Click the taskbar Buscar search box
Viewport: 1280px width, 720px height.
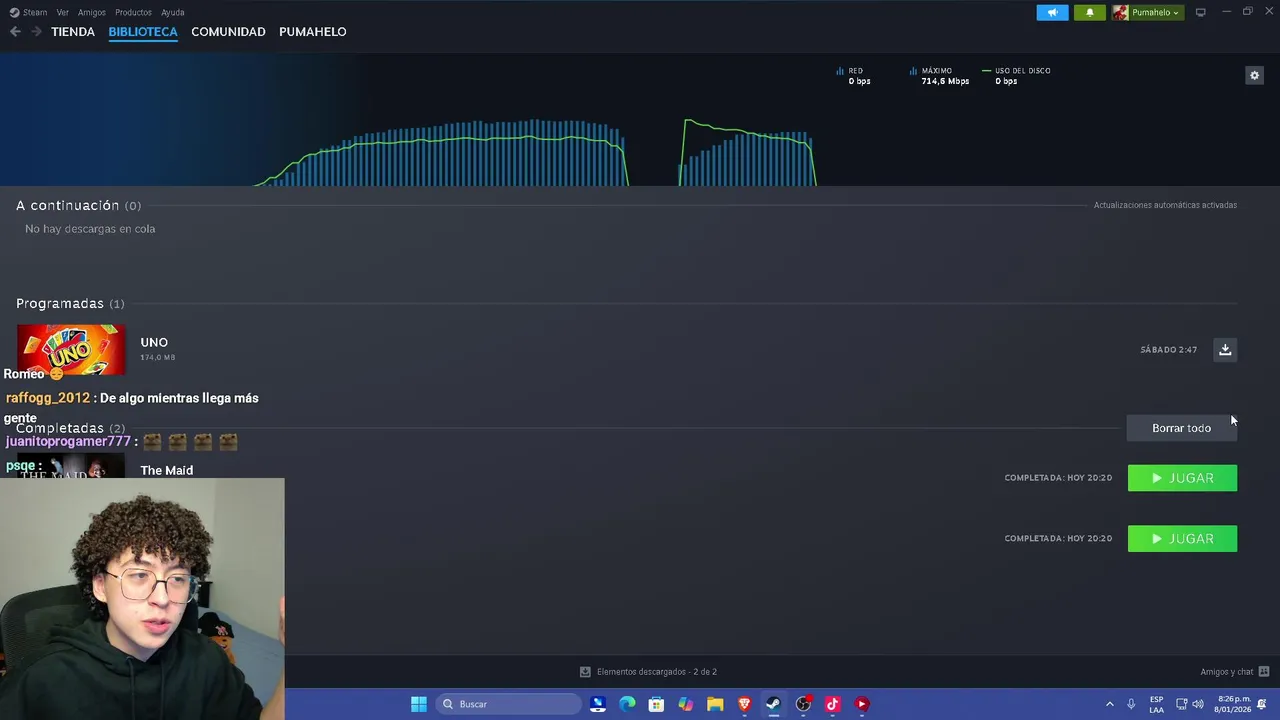509,704
